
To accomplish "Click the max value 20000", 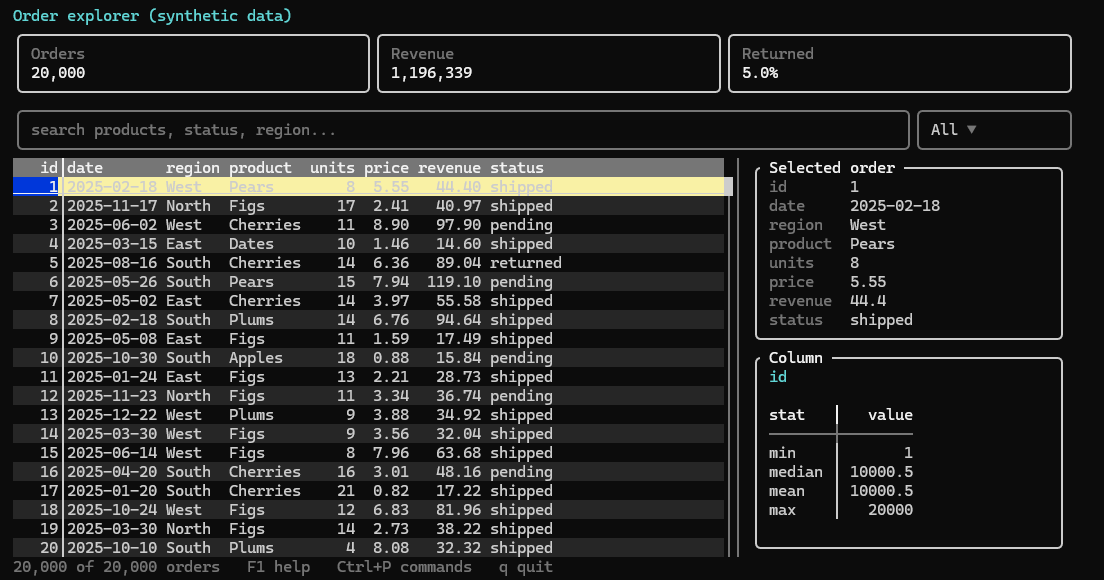I will tap(891, 510).
